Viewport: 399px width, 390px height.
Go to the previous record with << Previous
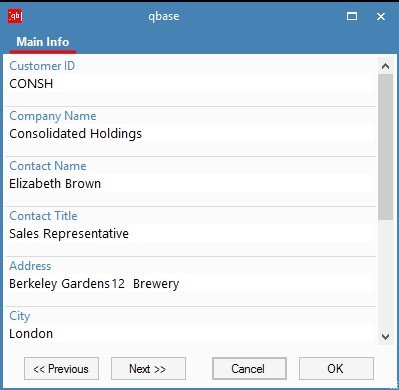(x=61, y=369)
